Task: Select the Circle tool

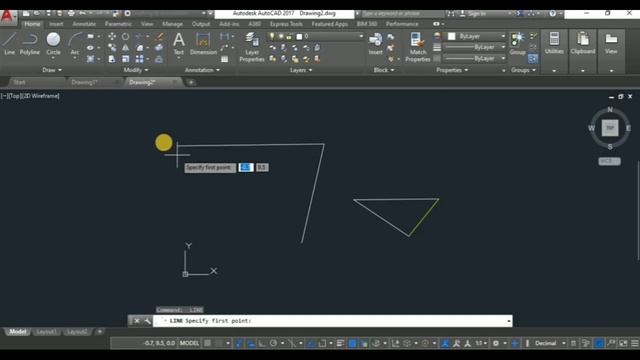Action: pos(53,44)
